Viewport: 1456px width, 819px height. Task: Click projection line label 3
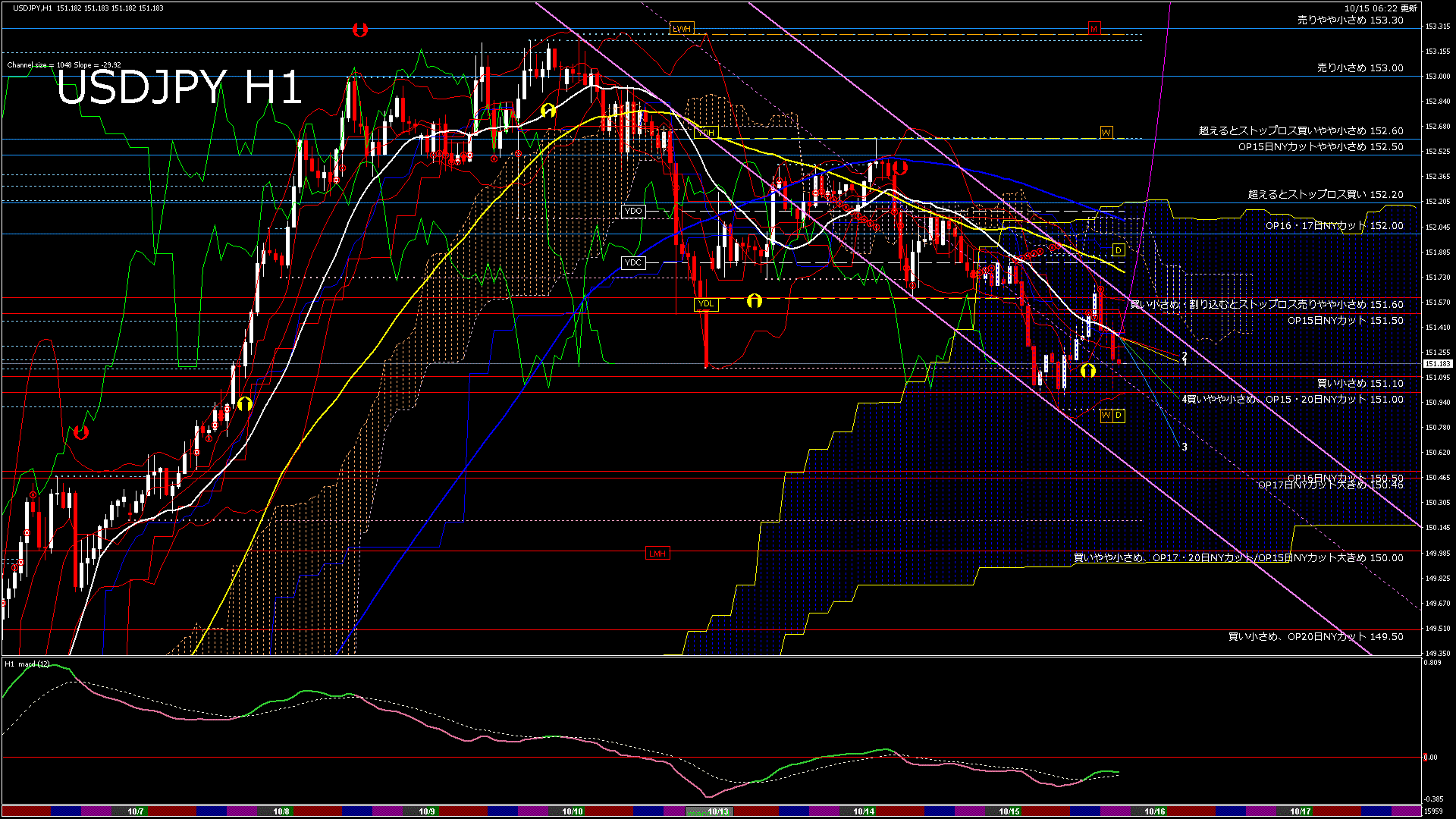[1185, 447]
